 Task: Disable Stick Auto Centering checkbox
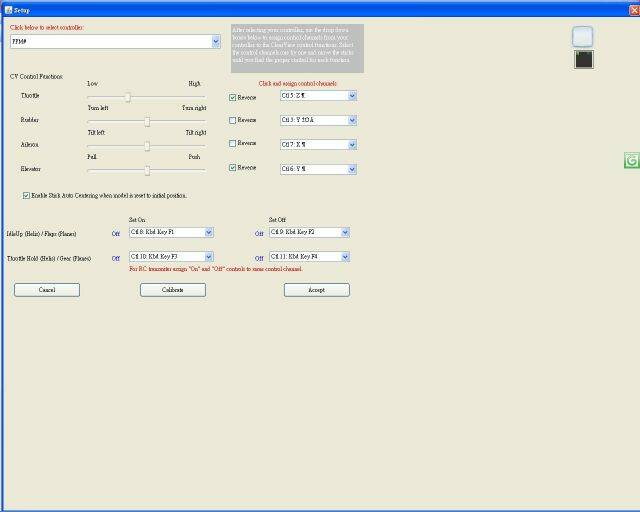point(26,195)
